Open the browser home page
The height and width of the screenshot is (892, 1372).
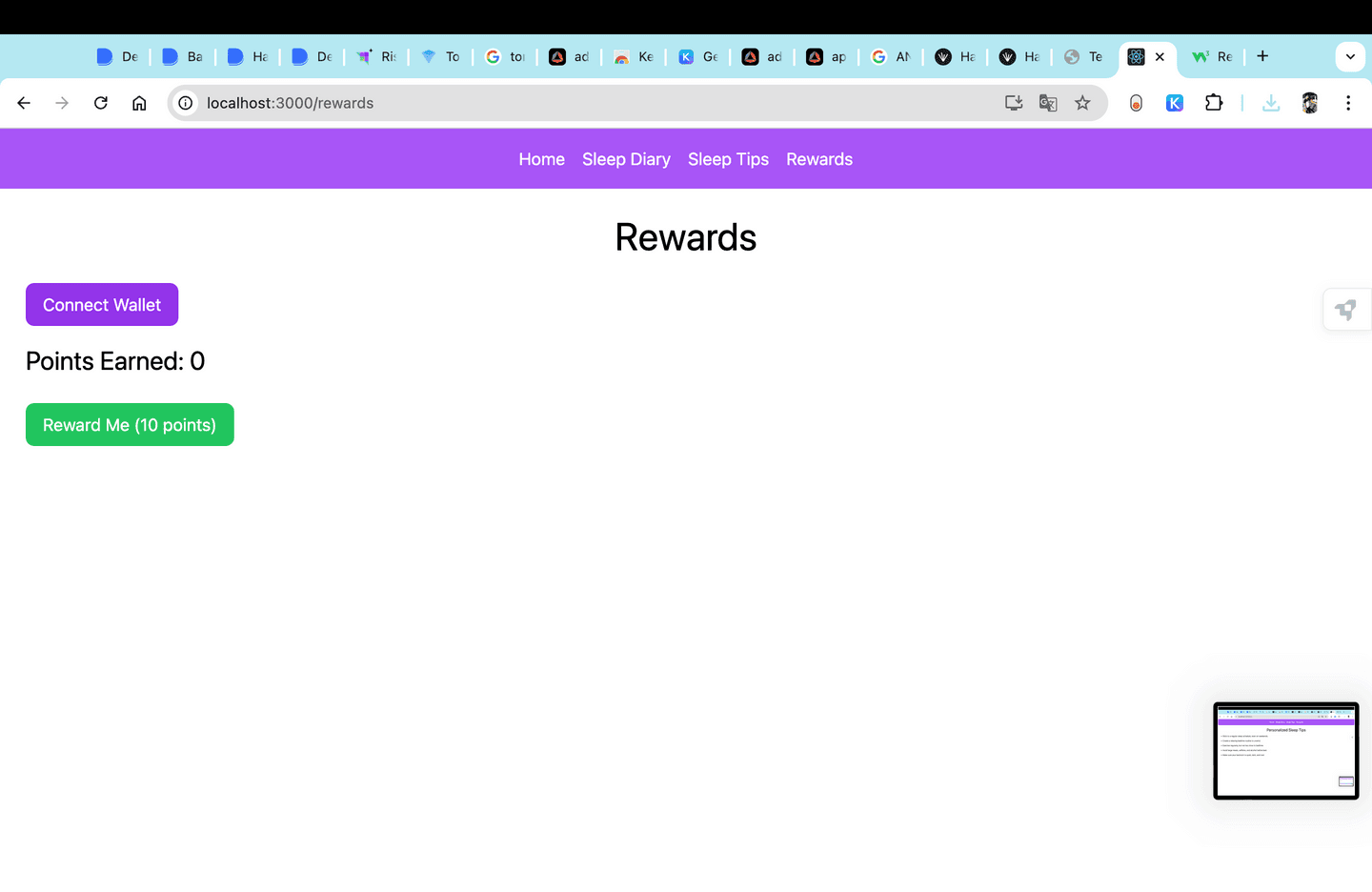139,103
